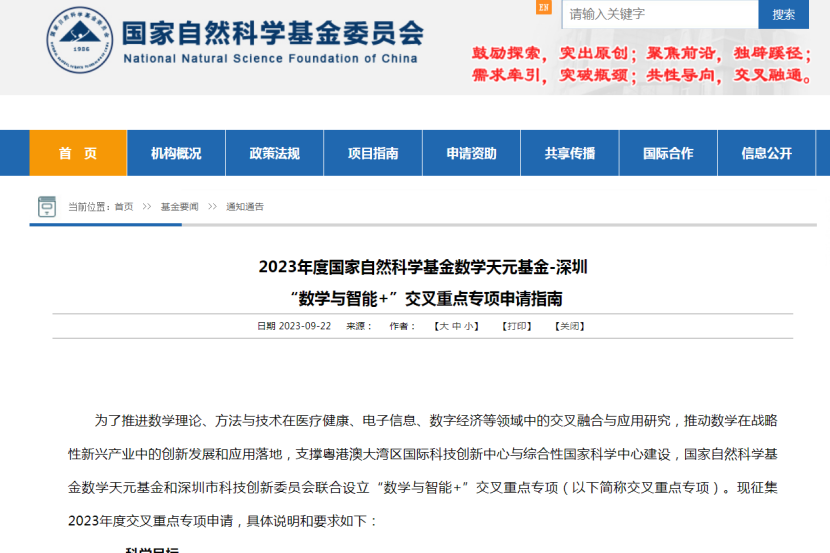Click the 打印 print link
The height and width of the screenshot is (553, 830).
click(517, 326)
